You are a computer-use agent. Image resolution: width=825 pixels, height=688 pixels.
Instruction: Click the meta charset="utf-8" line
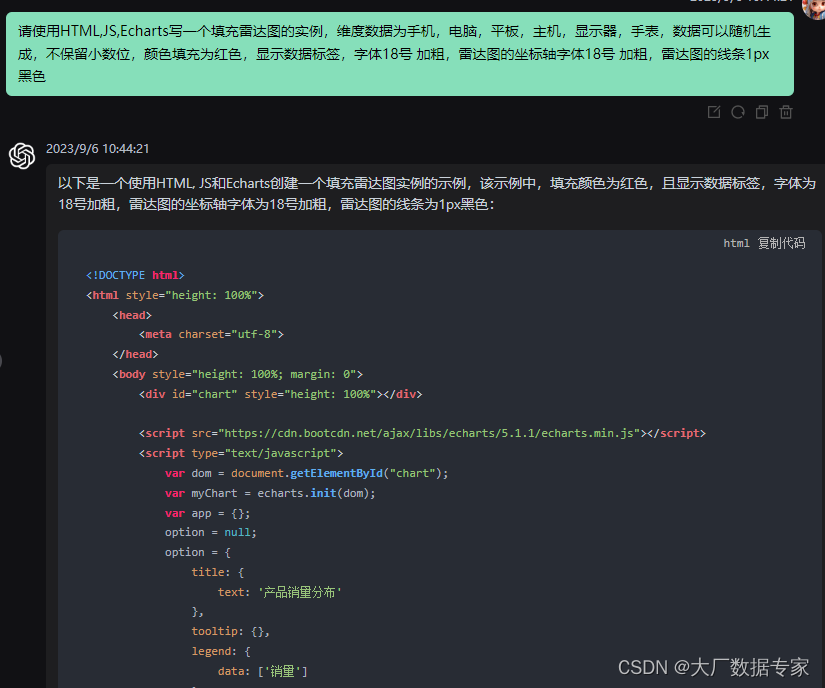click(212, 335)
